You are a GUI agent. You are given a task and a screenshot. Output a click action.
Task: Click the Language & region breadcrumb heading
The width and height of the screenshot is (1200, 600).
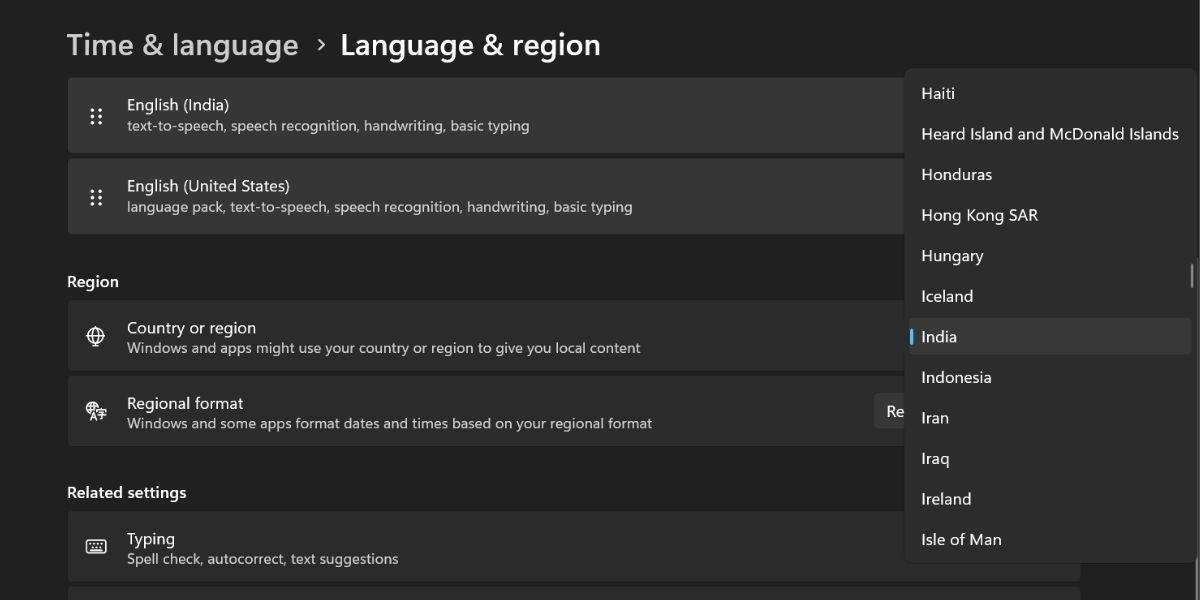471,44
